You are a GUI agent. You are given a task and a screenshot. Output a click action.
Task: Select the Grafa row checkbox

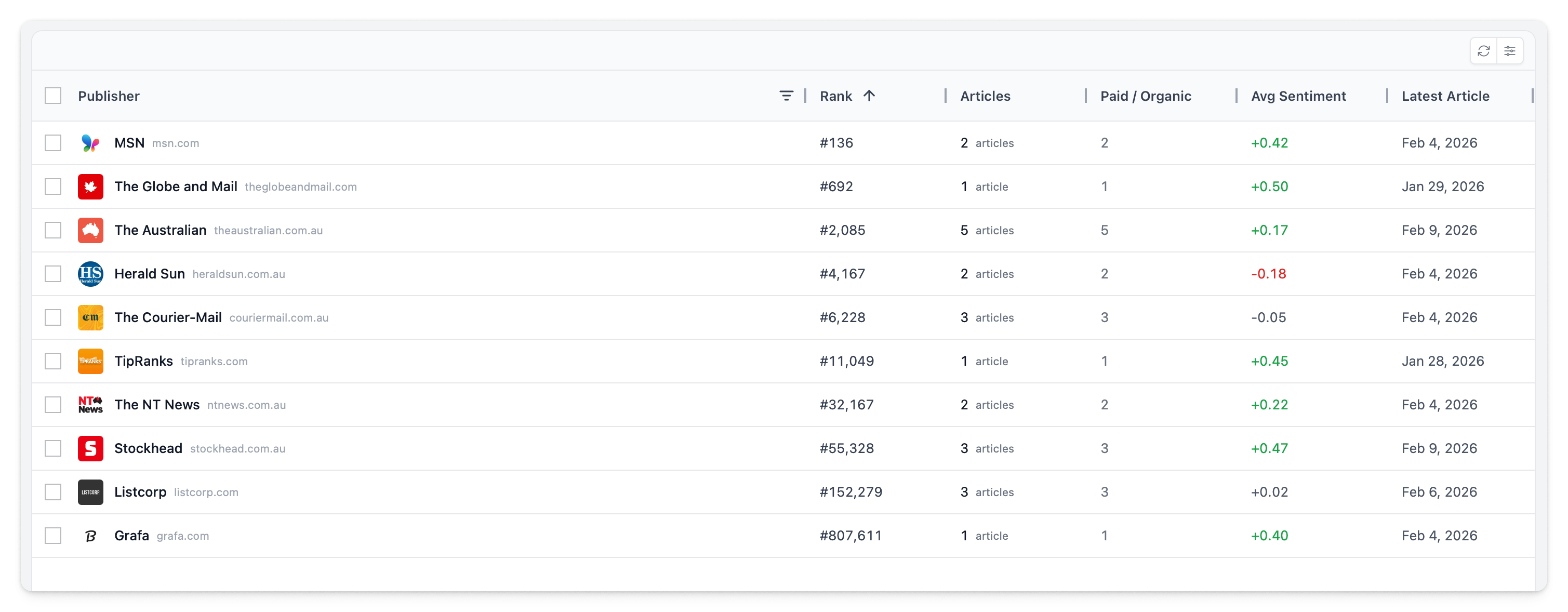coord(53,535)
